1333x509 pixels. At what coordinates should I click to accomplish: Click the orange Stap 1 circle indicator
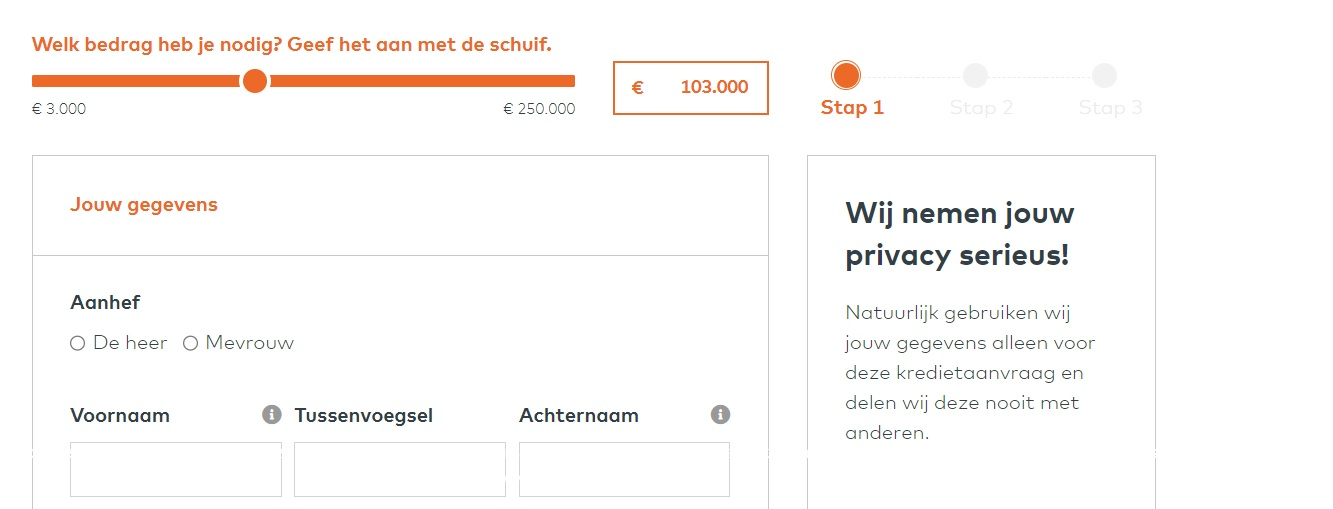click(x=846, y=75)
